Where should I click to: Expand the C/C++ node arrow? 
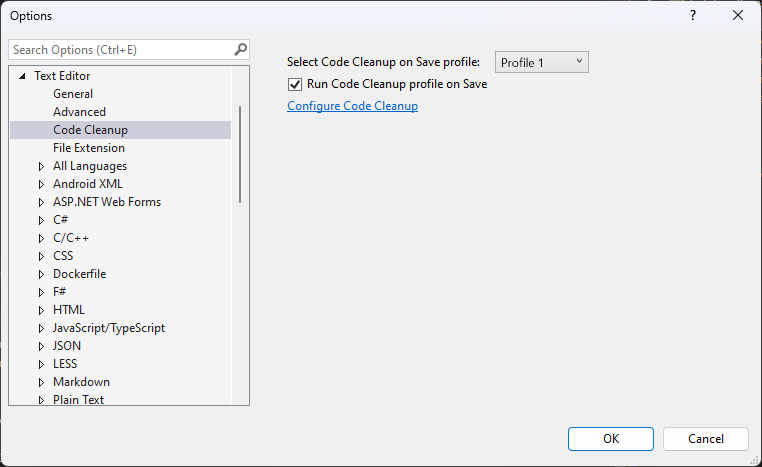click(41, 238)
